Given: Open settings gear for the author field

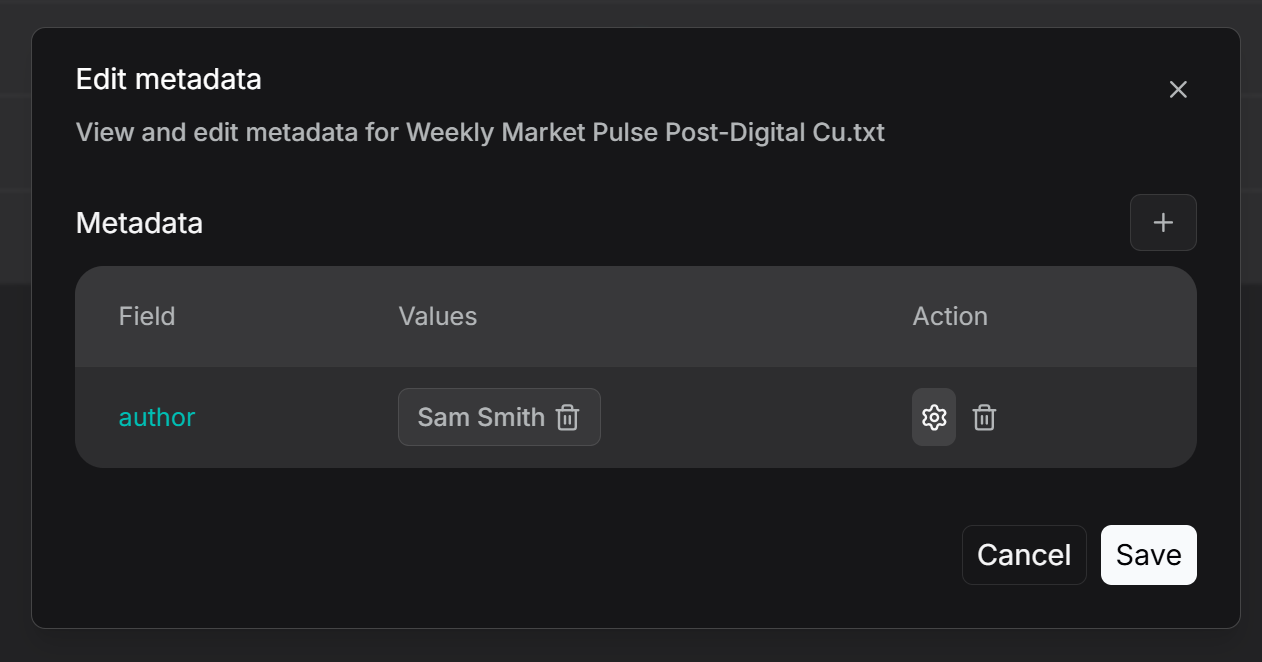Looking at the screenshot, I should point(934,417).
